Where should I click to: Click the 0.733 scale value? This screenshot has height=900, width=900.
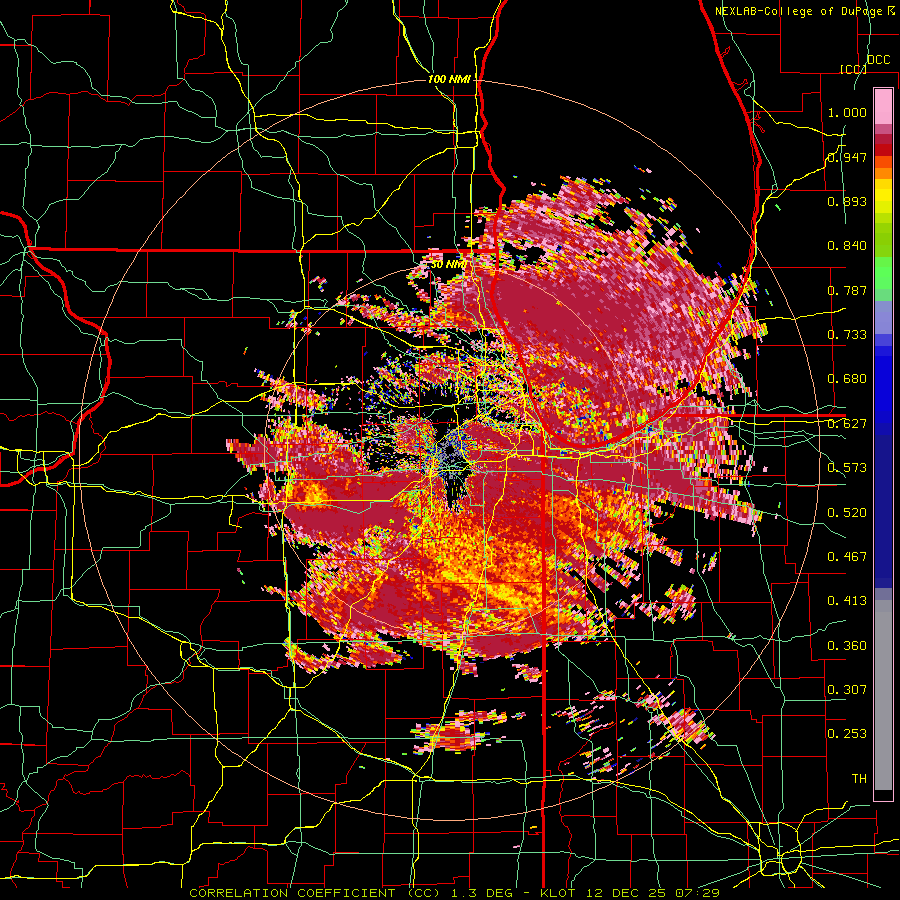coord(847,335)
